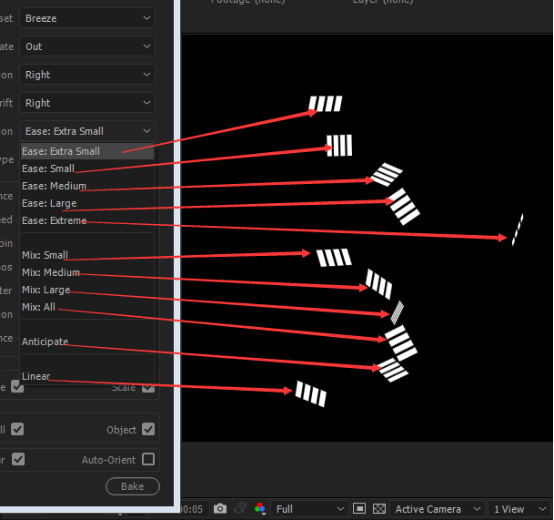The image size is (554, 520).
Task: Click the Bake button
Action: [132, 486]
